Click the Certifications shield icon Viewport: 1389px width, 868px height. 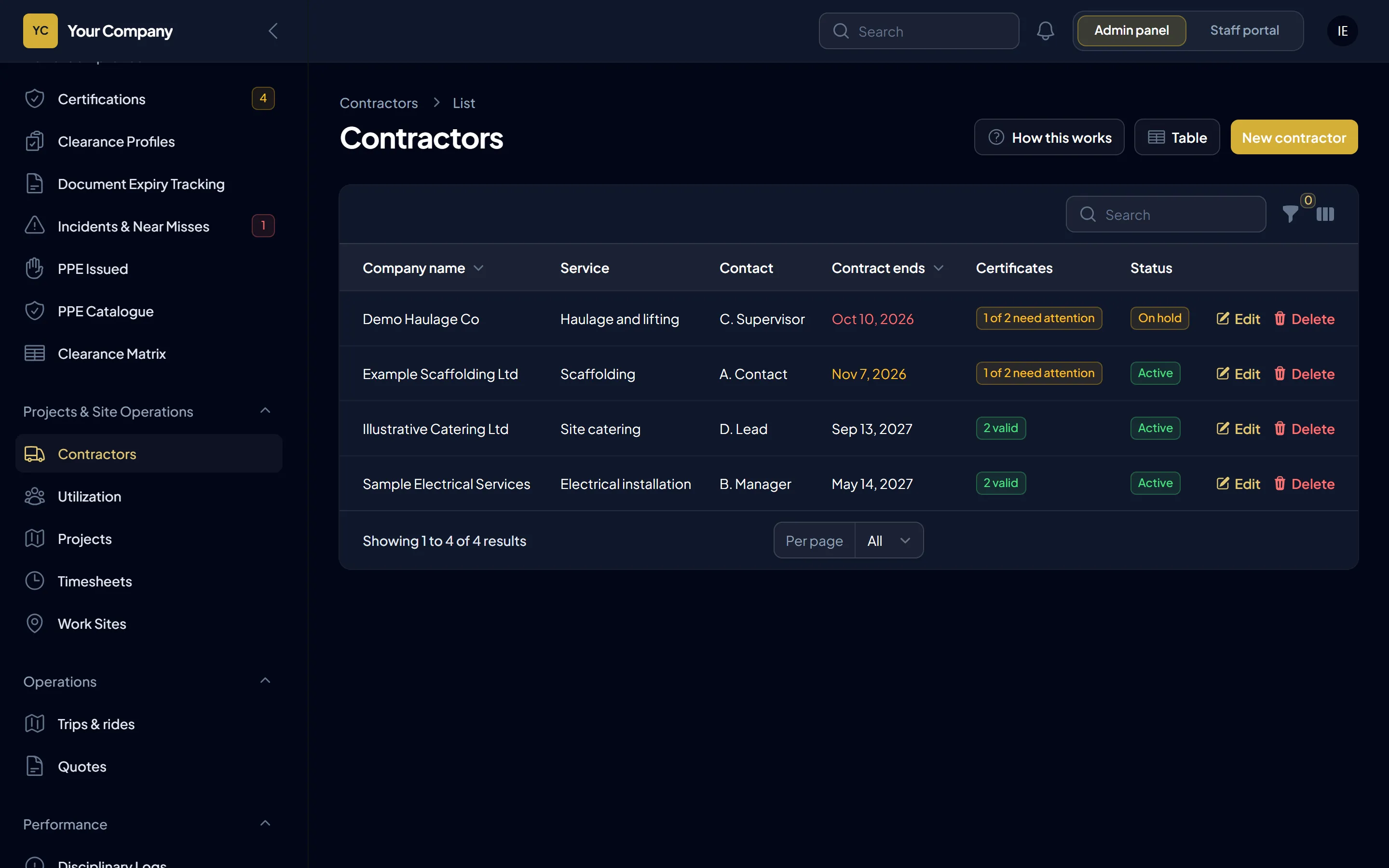tap(34, 99)
